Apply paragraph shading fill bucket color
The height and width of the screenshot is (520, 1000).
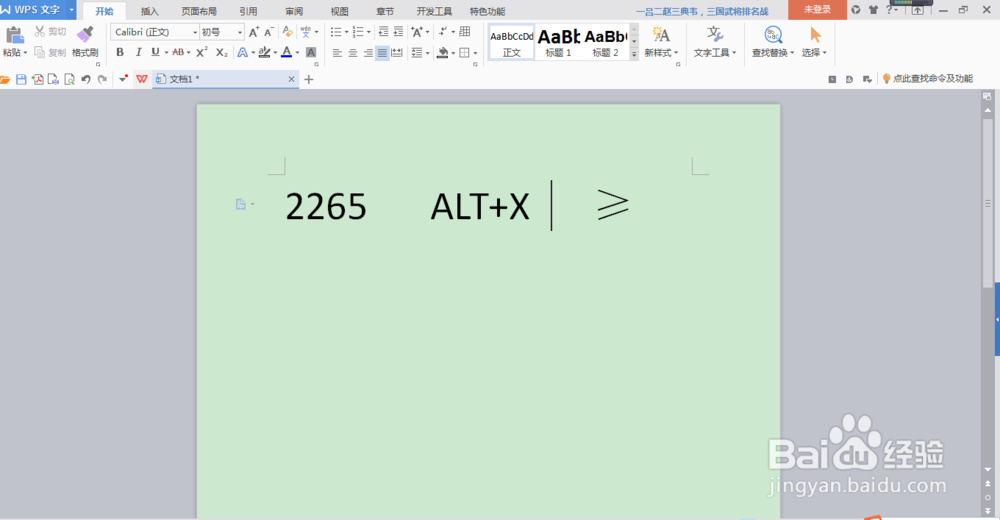(443, 53)
